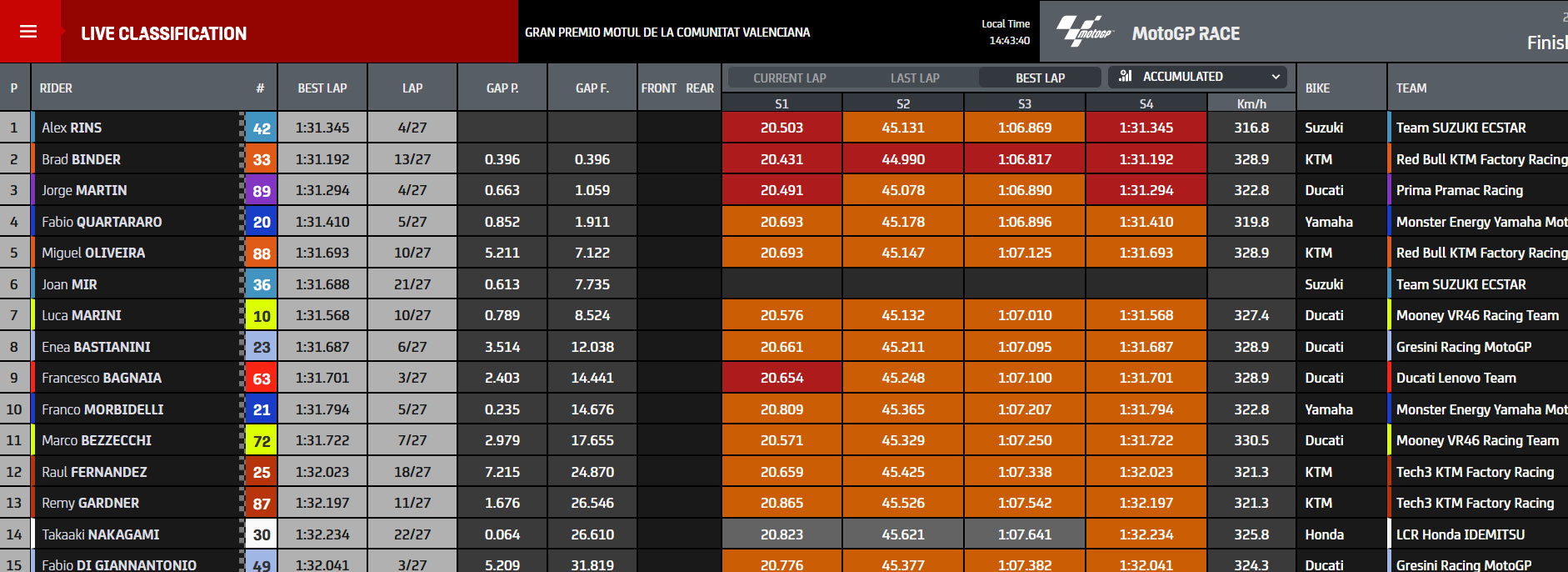Click lap count 13/27
Screen dimensions: 1568x572
tap(412, 159)
